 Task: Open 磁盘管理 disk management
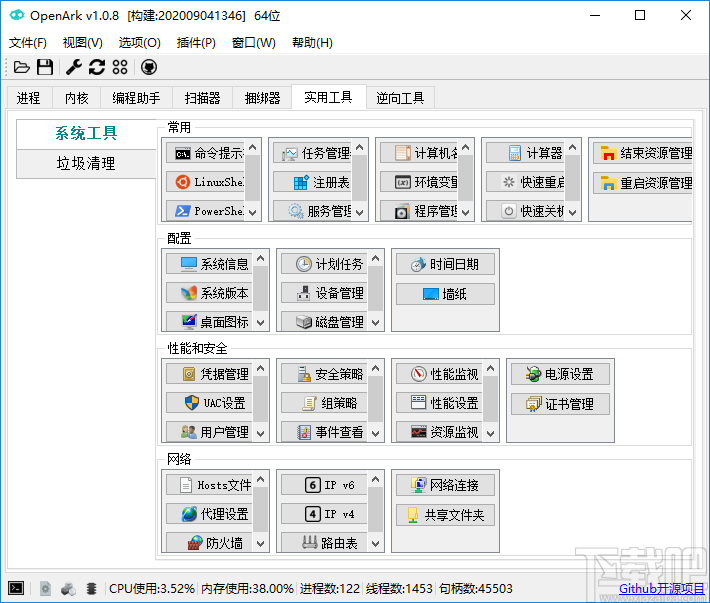tap(324, 321)
